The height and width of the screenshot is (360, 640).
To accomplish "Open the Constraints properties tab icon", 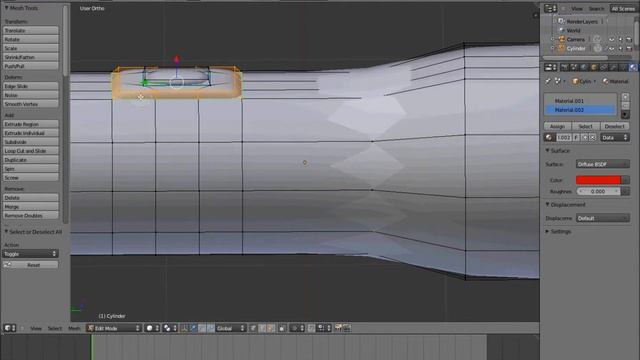I will pos(603,67).
